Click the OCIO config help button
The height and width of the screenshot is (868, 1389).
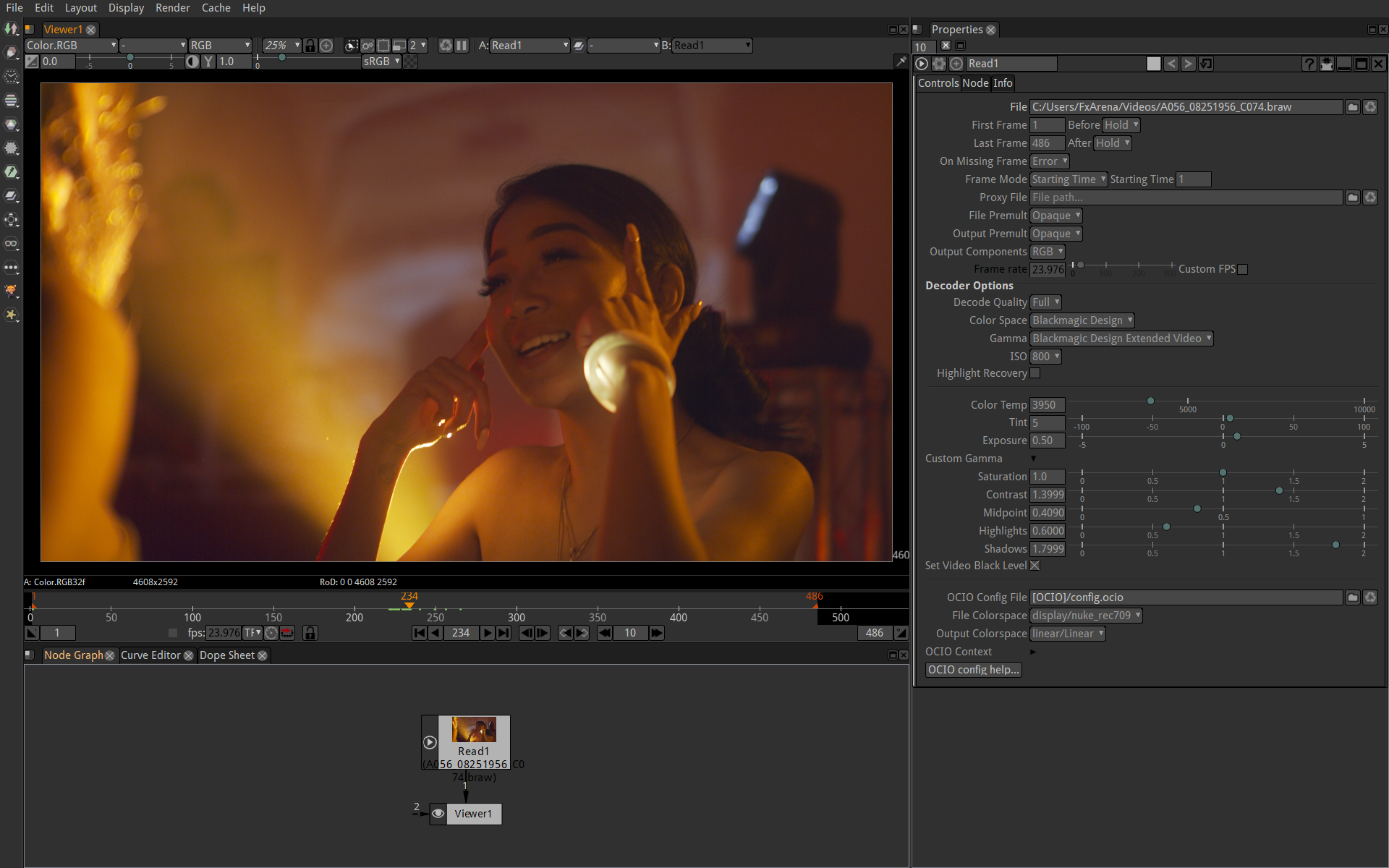pyautogui.click(x=973, y=670)
